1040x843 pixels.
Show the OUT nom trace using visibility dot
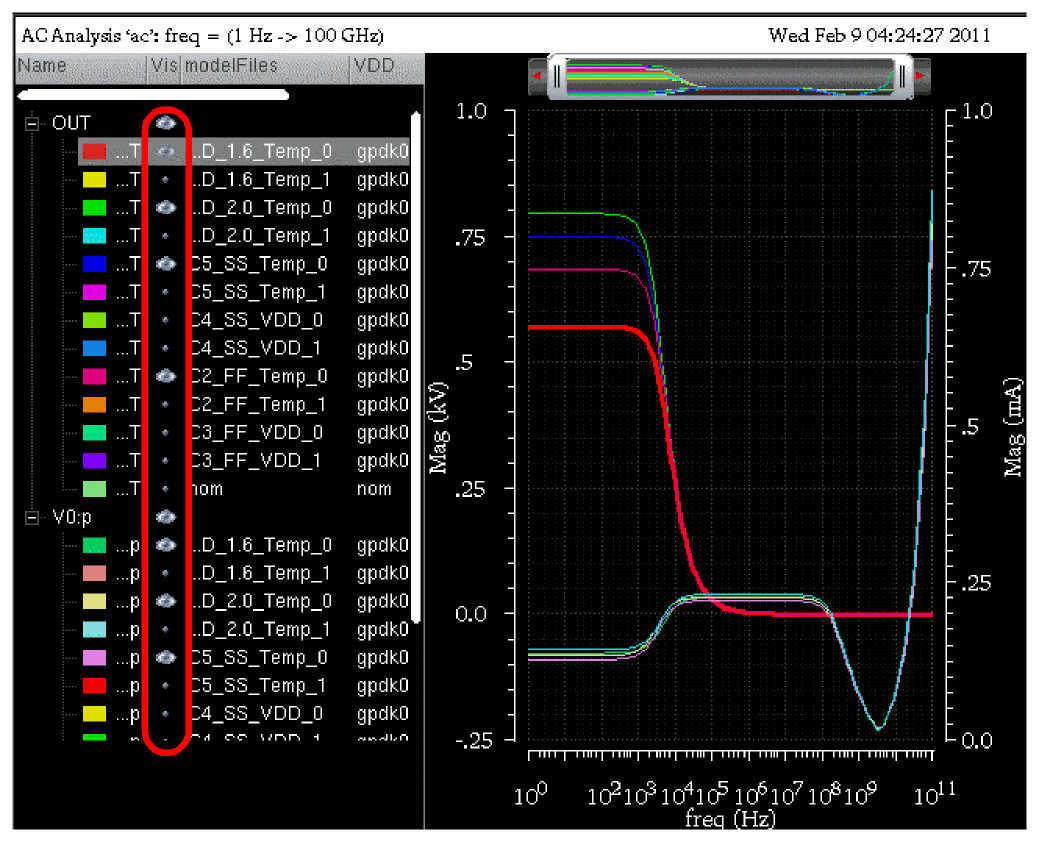click(x=166, y=489)
